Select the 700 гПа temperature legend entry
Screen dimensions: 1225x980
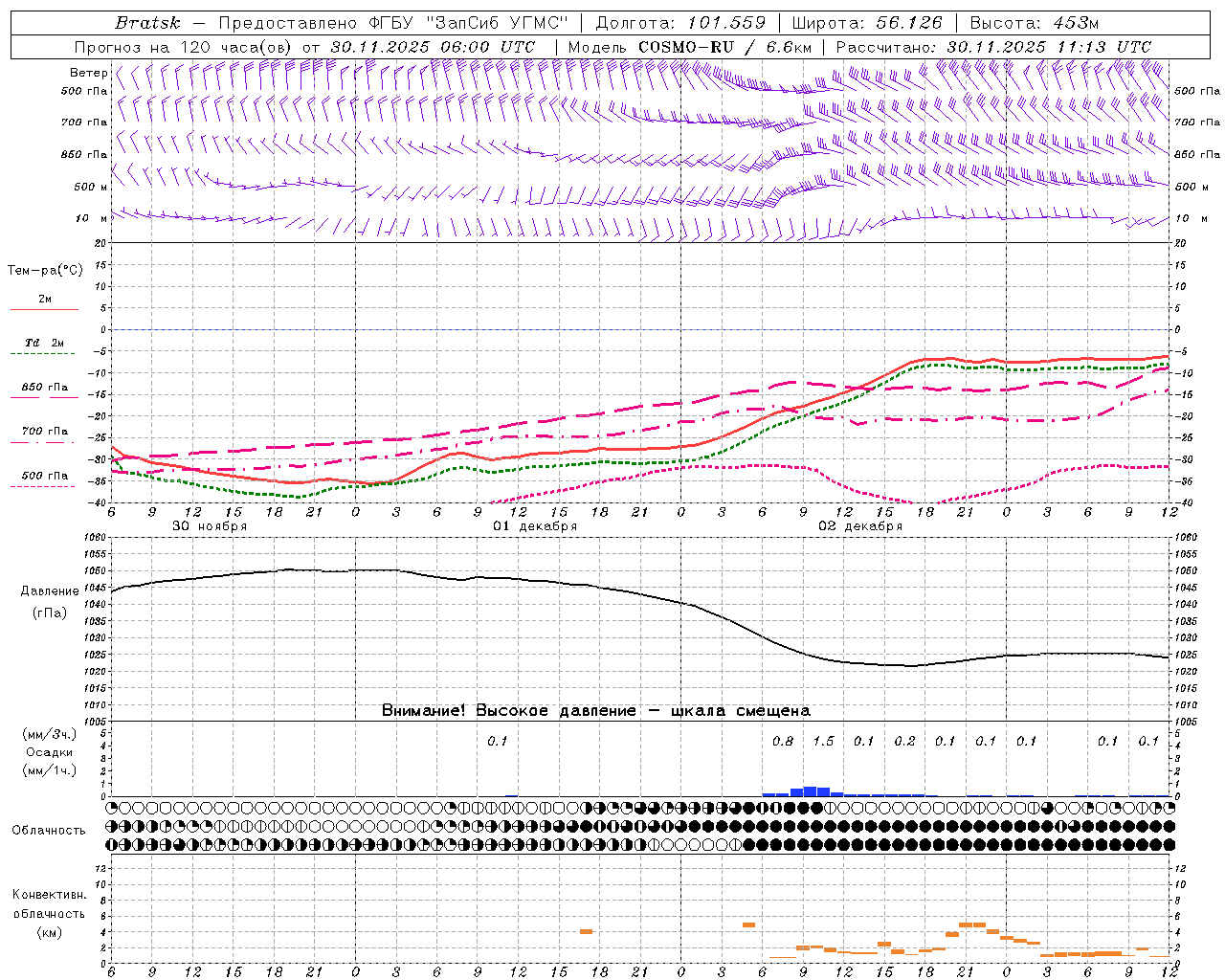pyautogui.click(x=44, y=432)
